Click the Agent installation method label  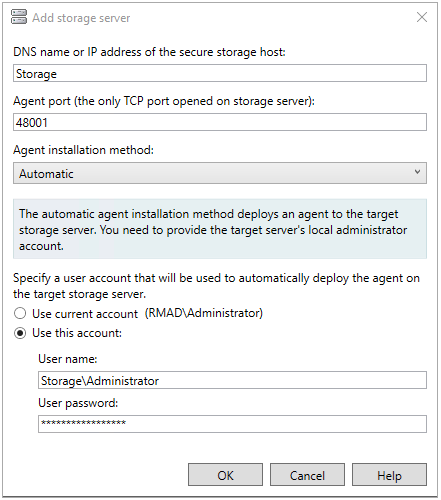point(83,150)
